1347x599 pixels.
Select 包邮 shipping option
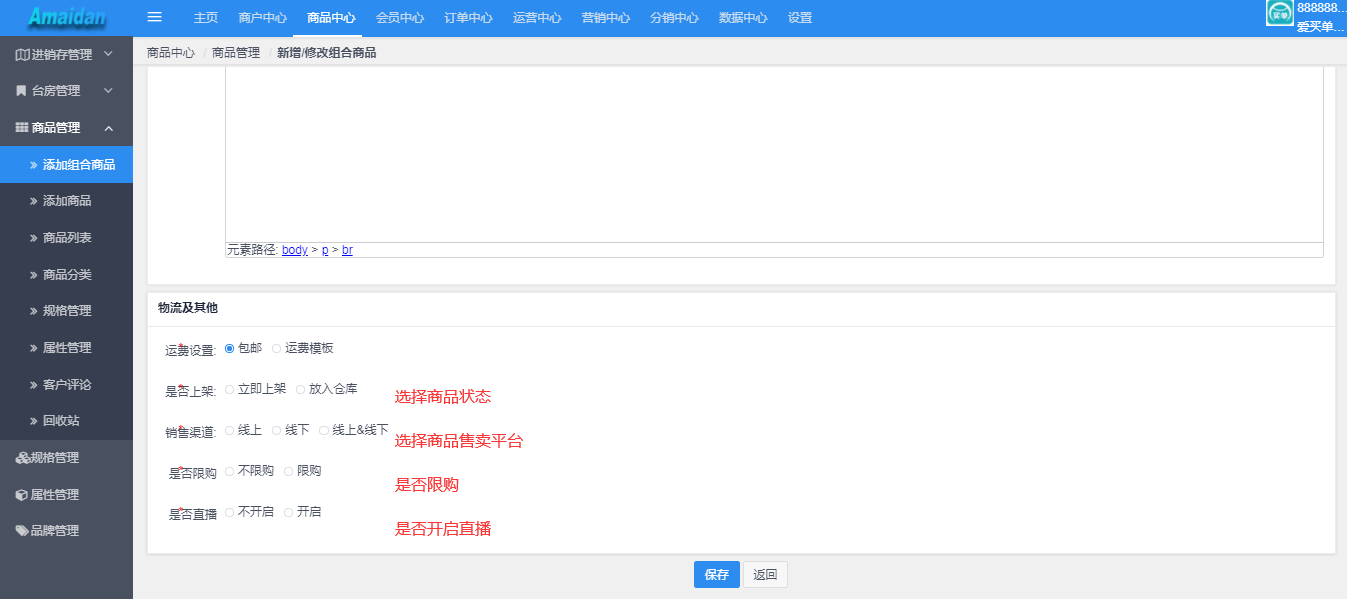coord(230,348)
